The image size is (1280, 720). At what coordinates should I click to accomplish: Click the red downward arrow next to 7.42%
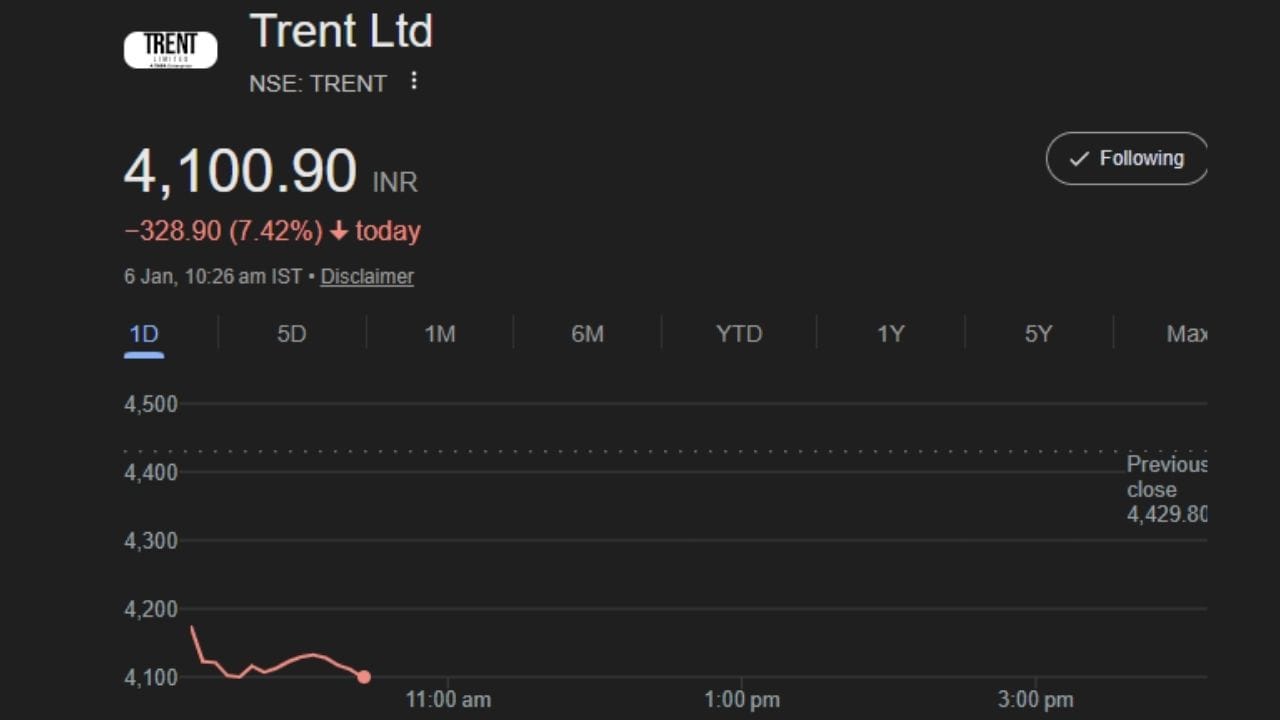(339, 231)
